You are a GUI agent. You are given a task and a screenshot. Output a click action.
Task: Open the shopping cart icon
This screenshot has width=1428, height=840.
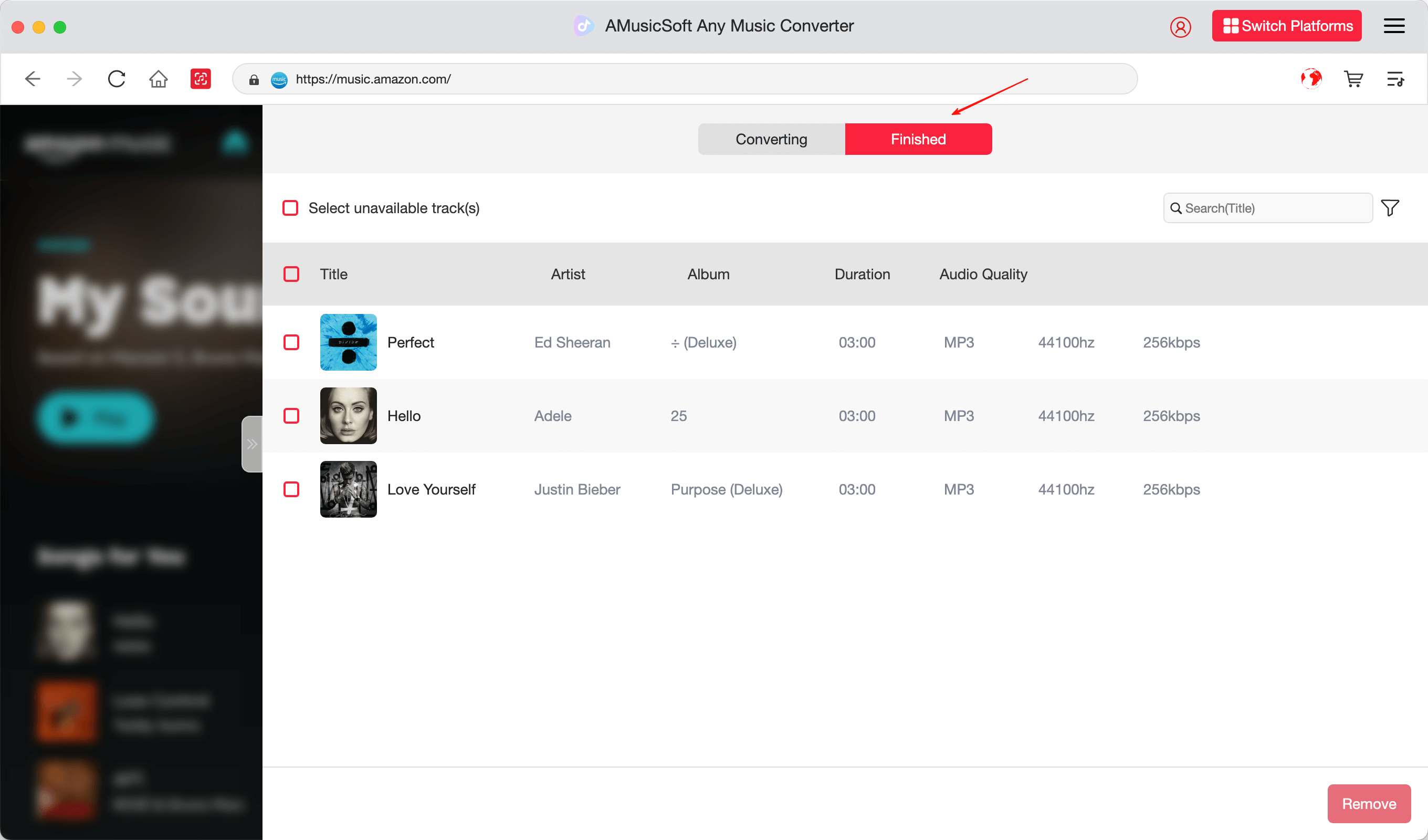coord(1353,79)
